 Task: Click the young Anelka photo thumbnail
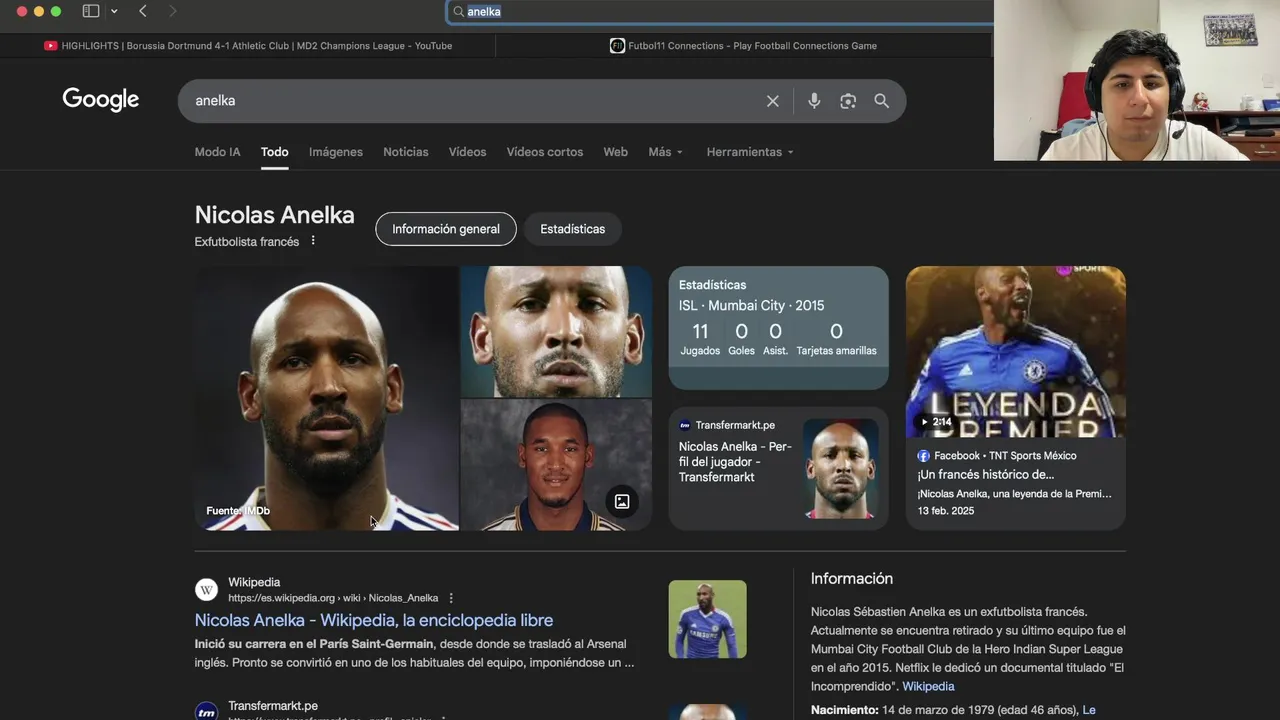tap(556, 465)
